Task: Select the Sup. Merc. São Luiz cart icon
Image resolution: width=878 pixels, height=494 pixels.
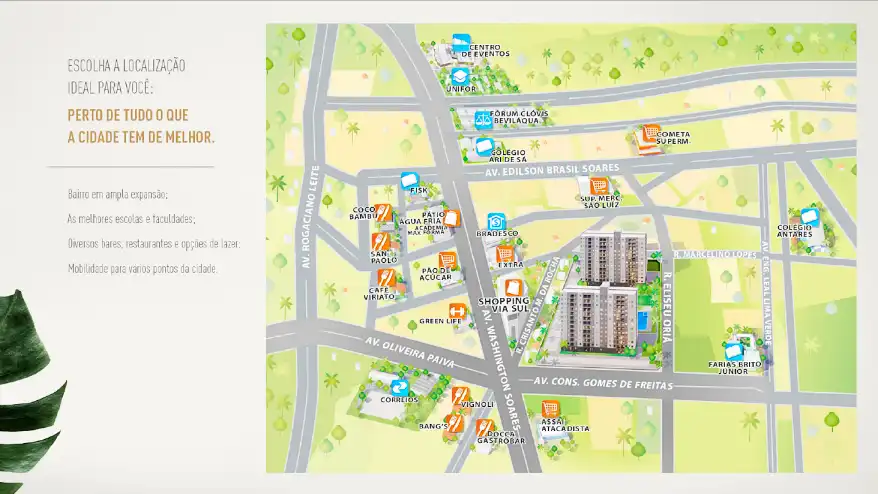Action: pyautogui.click(x=599, y=185)
